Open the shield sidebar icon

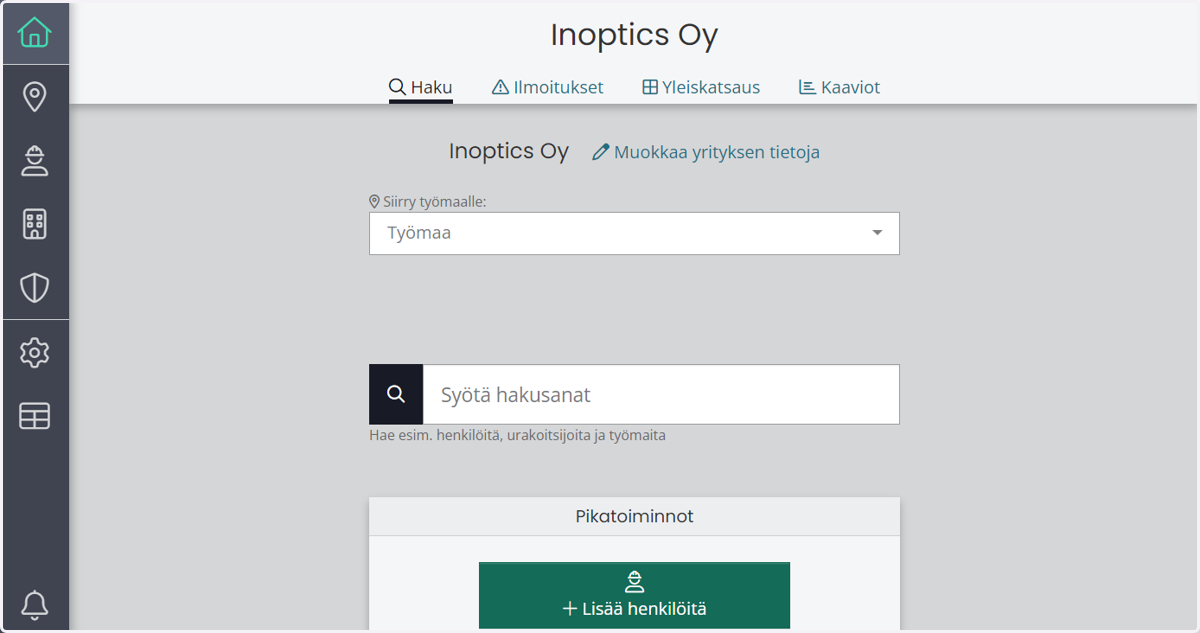pos(34,288)
